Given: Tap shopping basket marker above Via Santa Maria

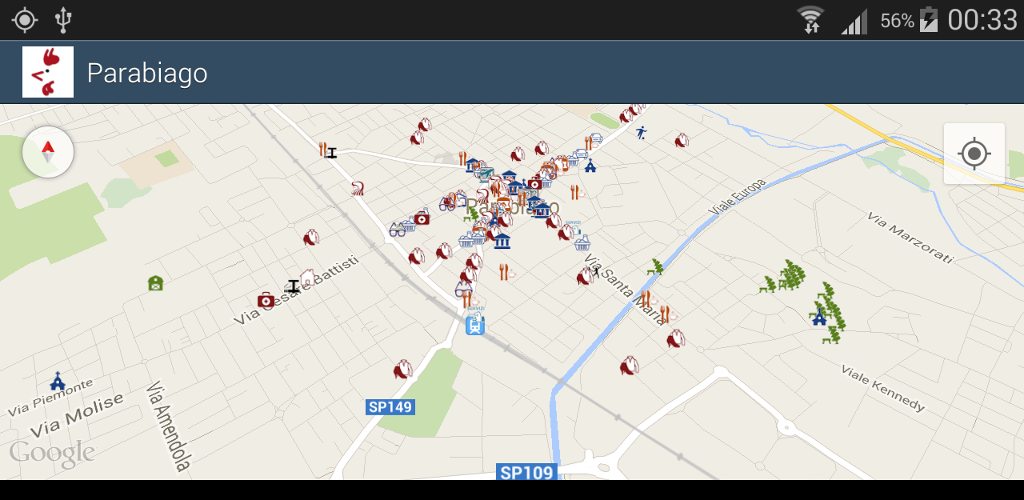Looking at the screenshot, I should pyautogui.click(x=583, y=243).
